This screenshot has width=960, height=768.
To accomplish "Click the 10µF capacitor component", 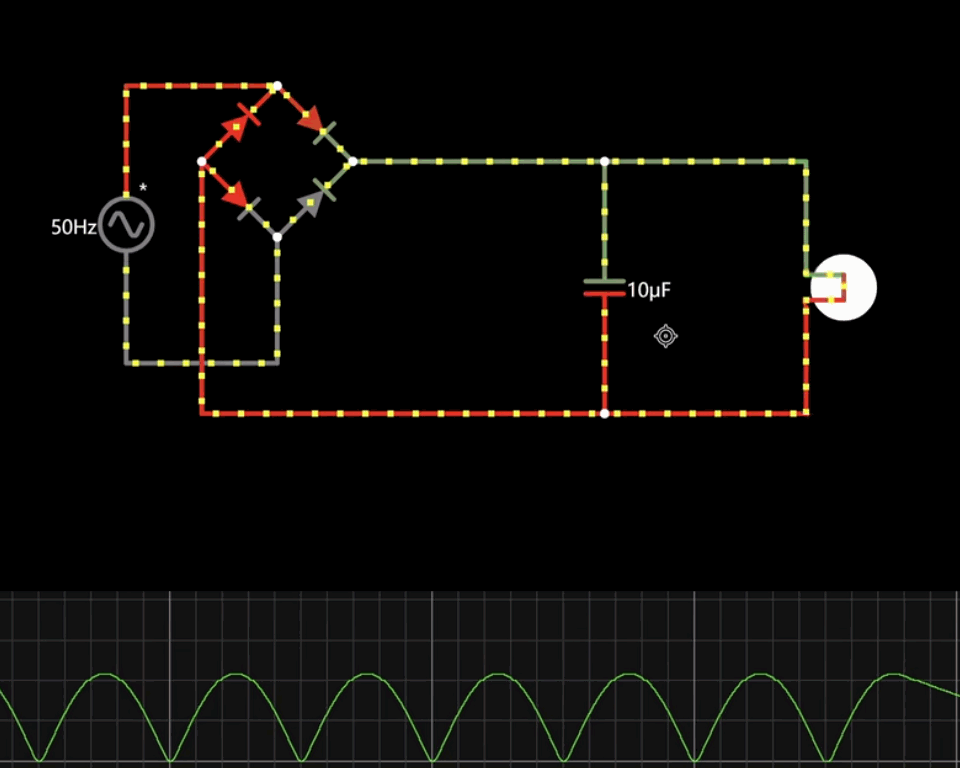I will 604,288.
